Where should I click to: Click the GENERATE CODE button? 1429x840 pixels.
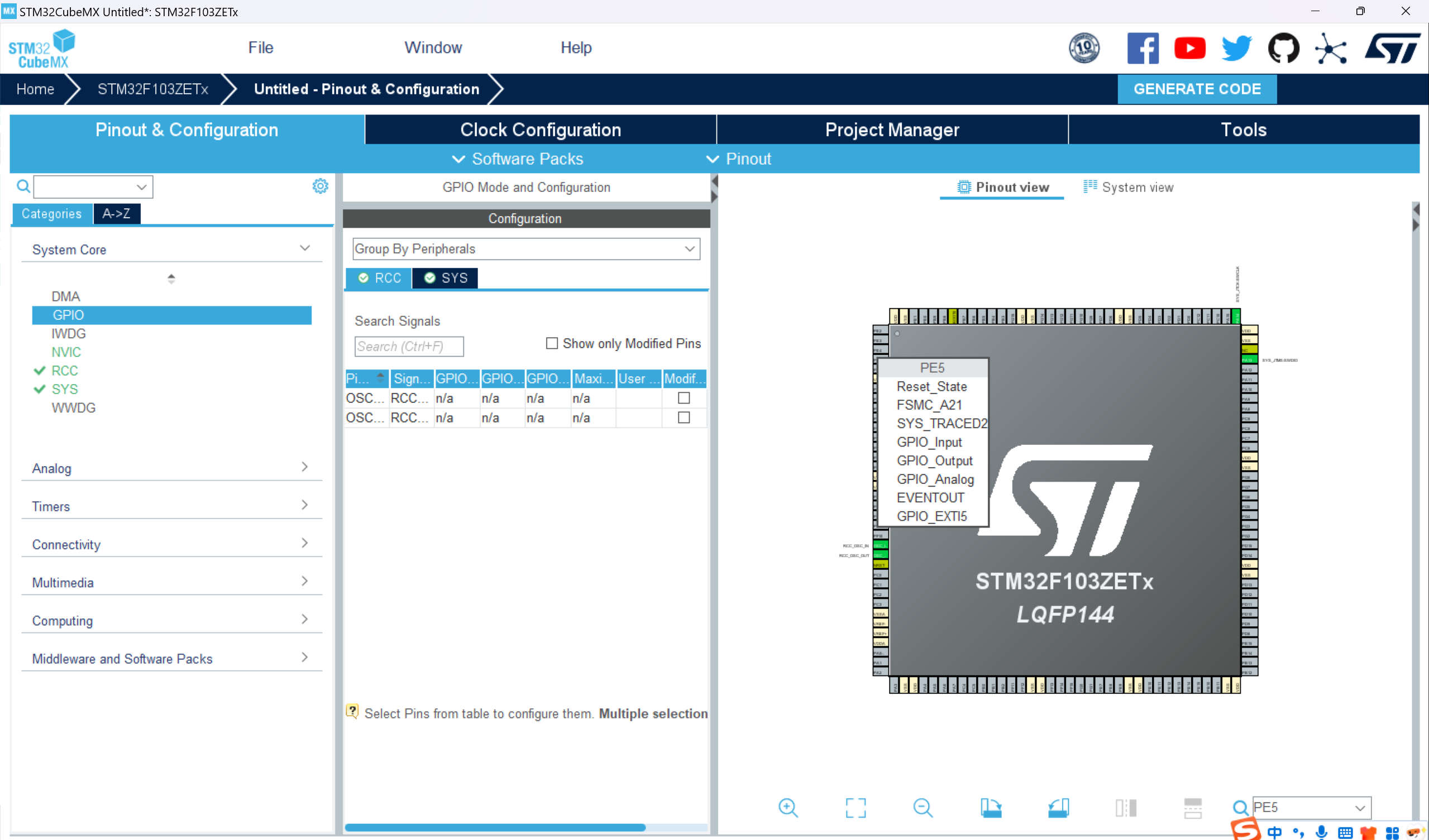[x=1197, y=89]
